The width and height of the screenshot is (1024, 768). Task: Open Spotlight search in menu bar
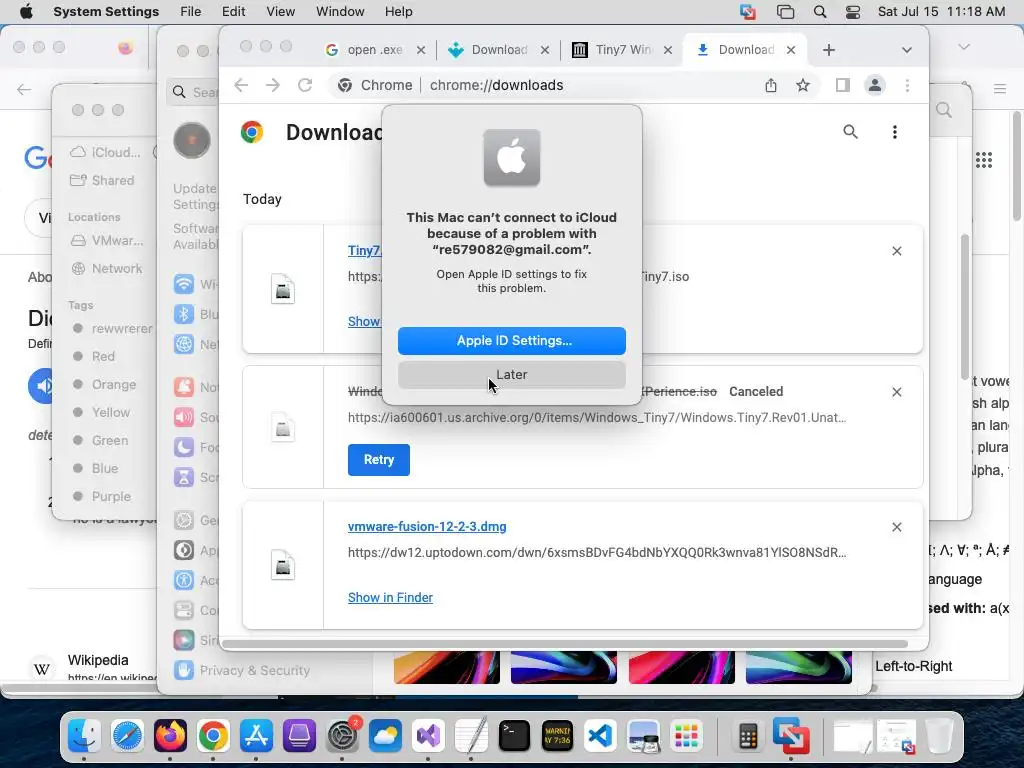(x=820, y=12)
